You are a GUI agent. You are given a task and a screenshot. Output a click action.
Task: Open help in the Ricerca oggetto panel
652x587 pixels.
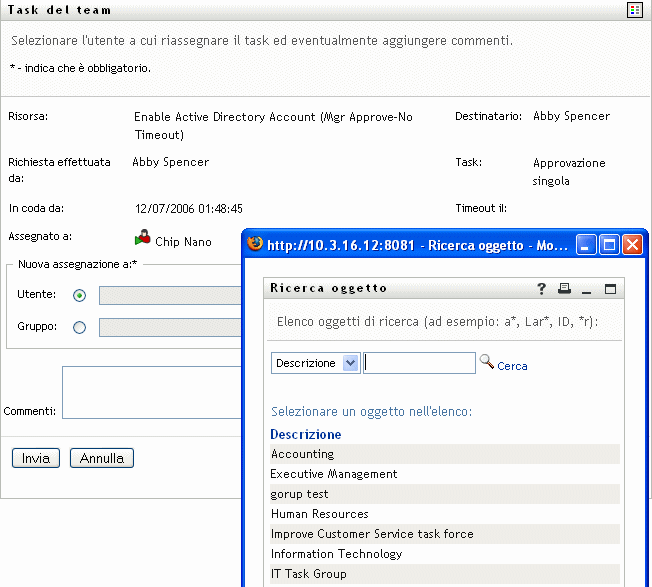(541, 289)
